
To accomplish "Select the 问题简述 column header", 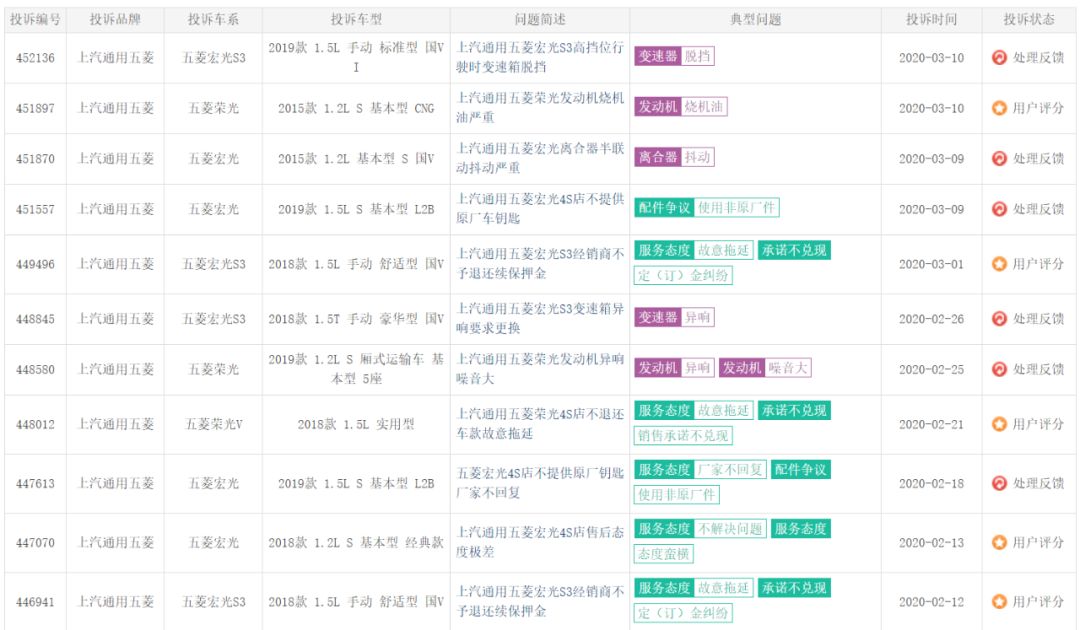I will tap(540, 19).
